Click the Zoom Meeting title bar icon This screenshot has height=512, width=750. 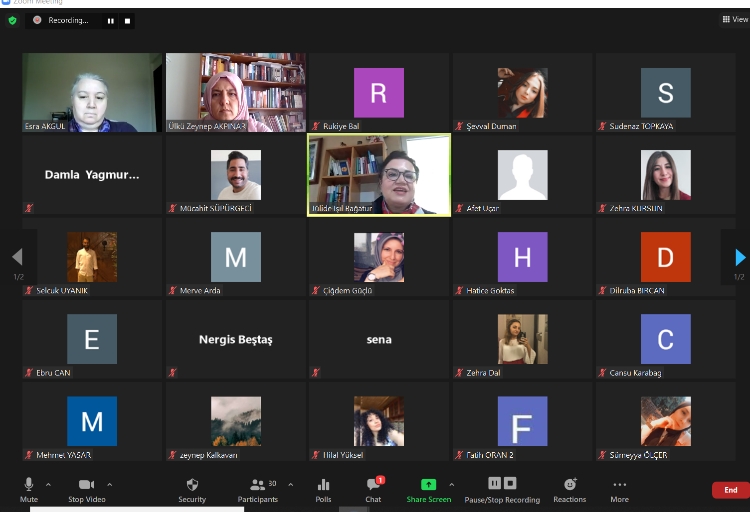click(6, 2)
